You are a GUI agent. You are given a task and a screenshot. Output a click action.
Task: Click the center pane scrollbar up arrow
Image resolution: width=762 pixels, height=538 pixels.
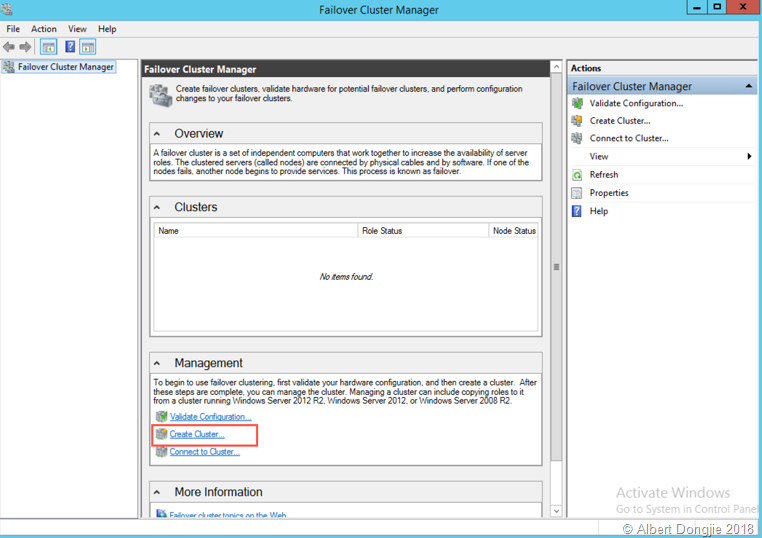tap(556, 67)
